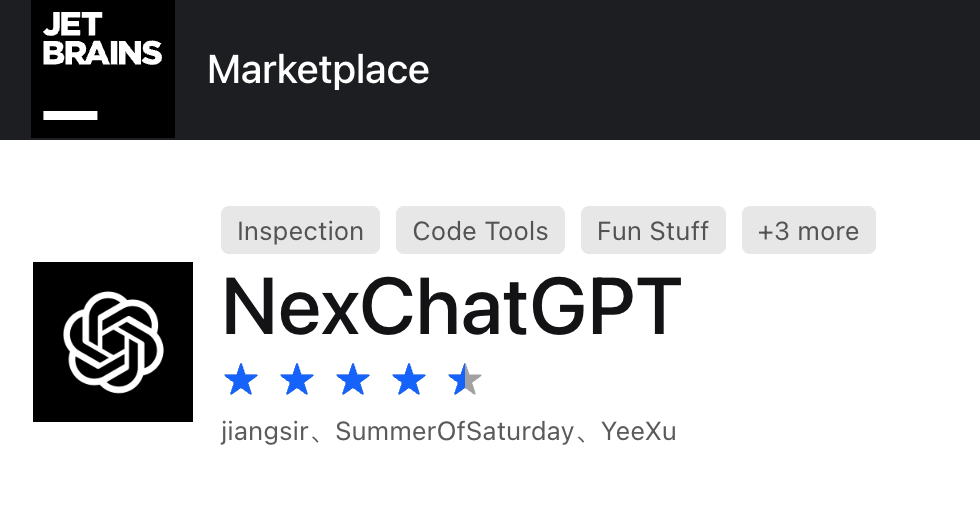Click the NexChatGPT plugin title

pyautogui.click(x=451, y=308)
